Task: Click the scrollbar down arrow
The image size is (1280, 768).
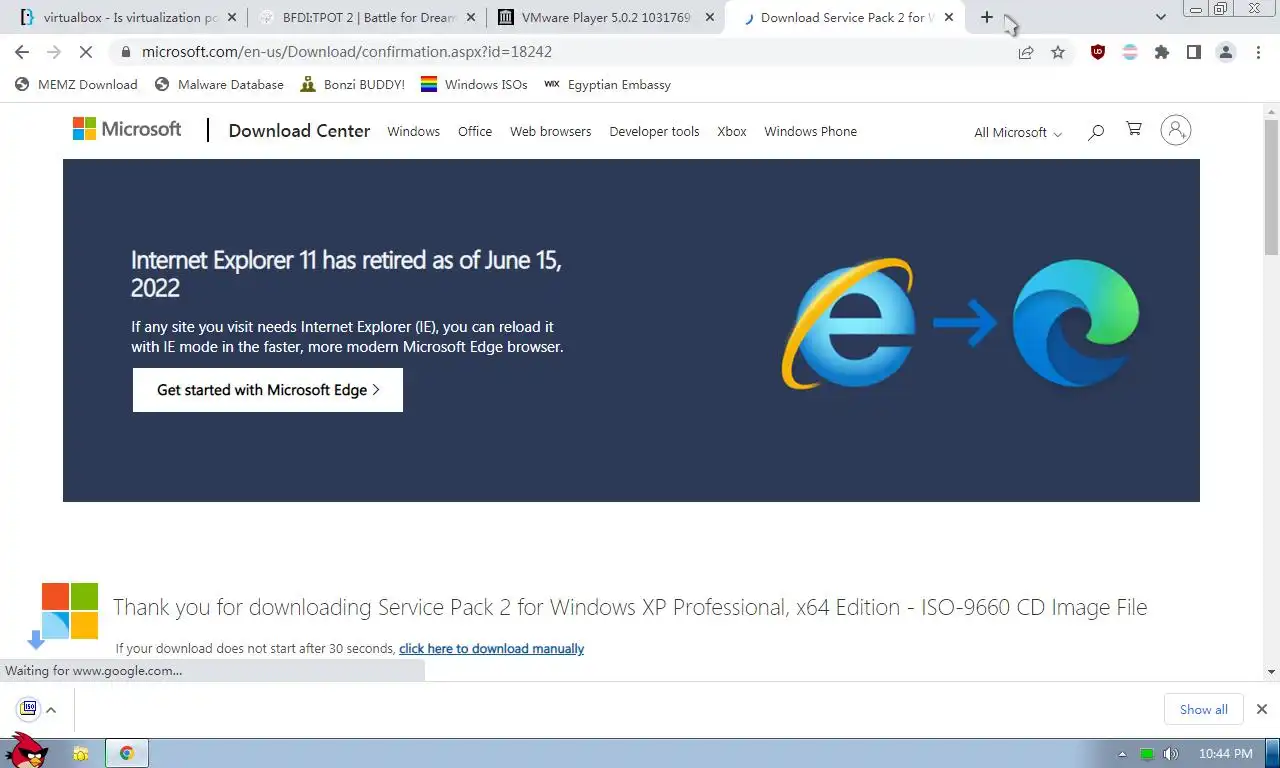Action: (1271, 672)
